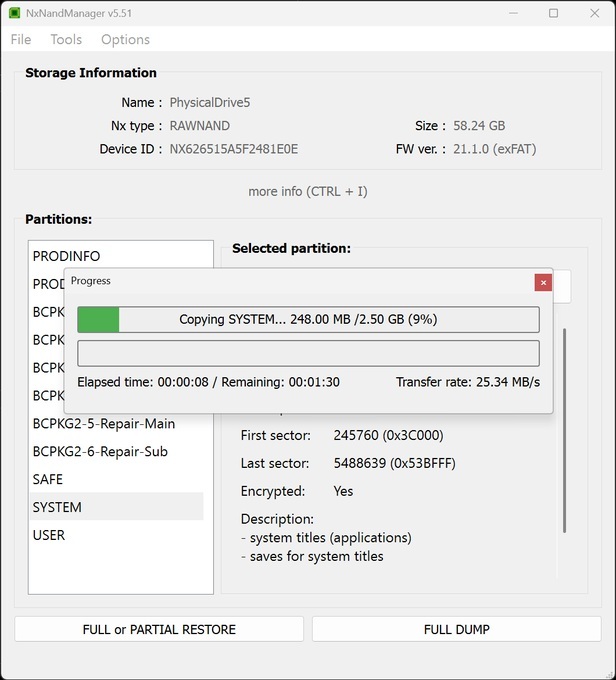
Task: Open the Tools menu
Action: click(66, 39)
